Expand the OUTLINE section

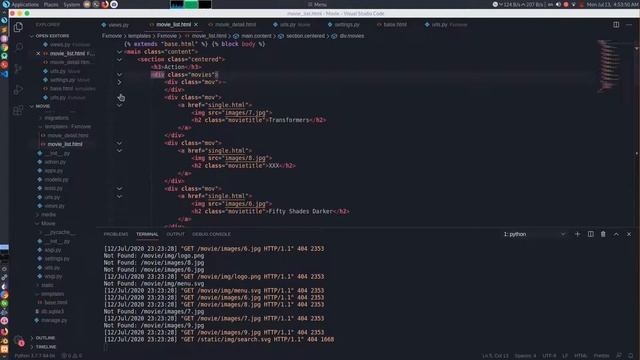45,338
